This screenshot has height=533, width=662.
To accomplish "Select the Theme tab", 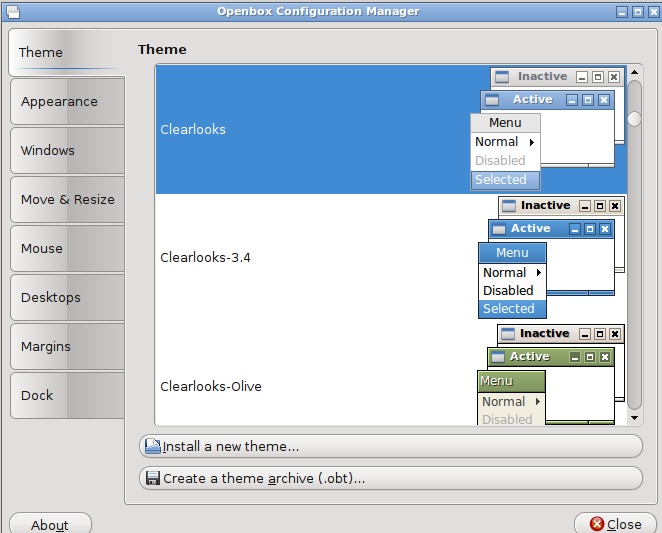I will pyautogui.click(x=67, y=52).
